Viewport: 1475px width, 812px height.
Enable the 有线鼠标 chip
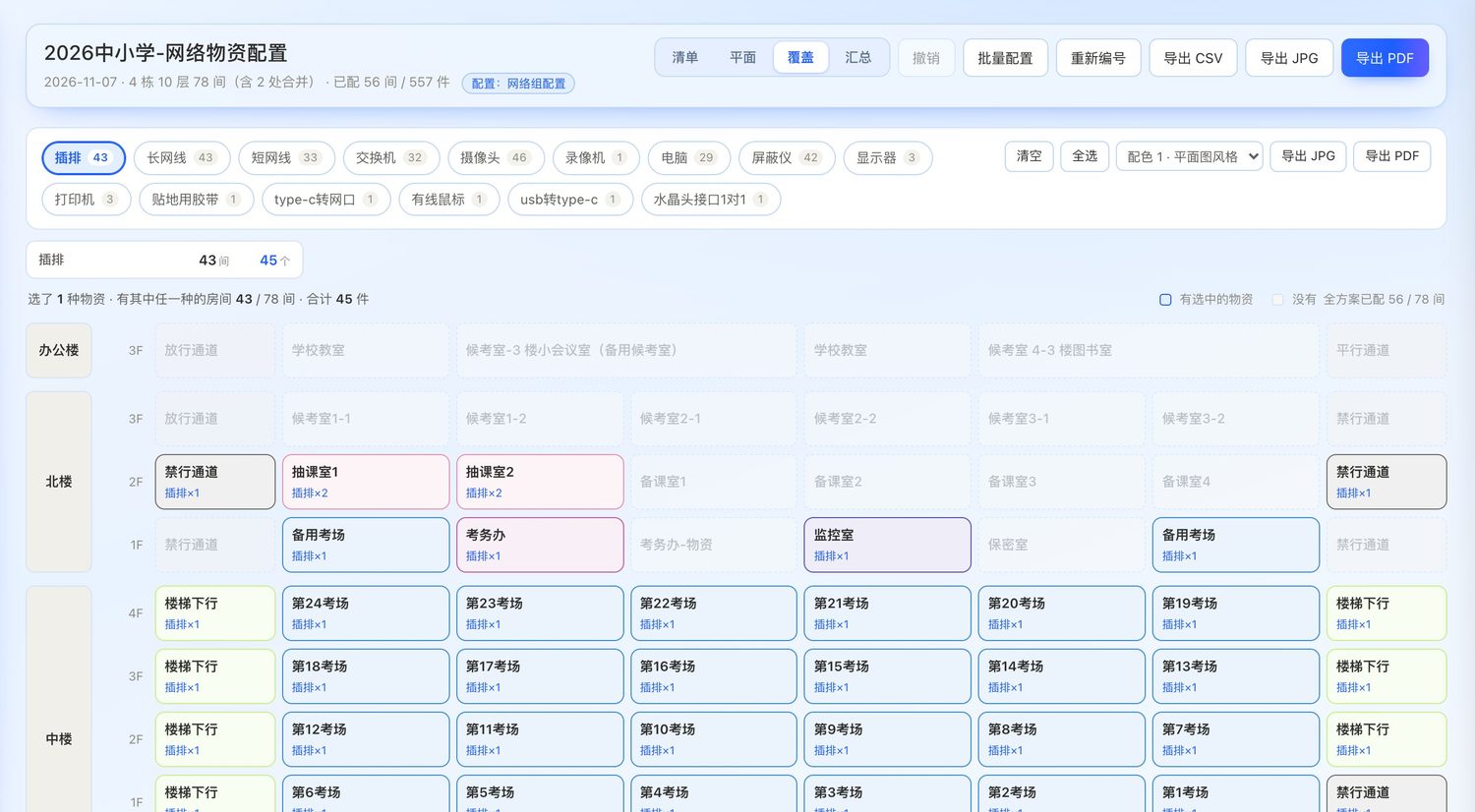[449, 199]
